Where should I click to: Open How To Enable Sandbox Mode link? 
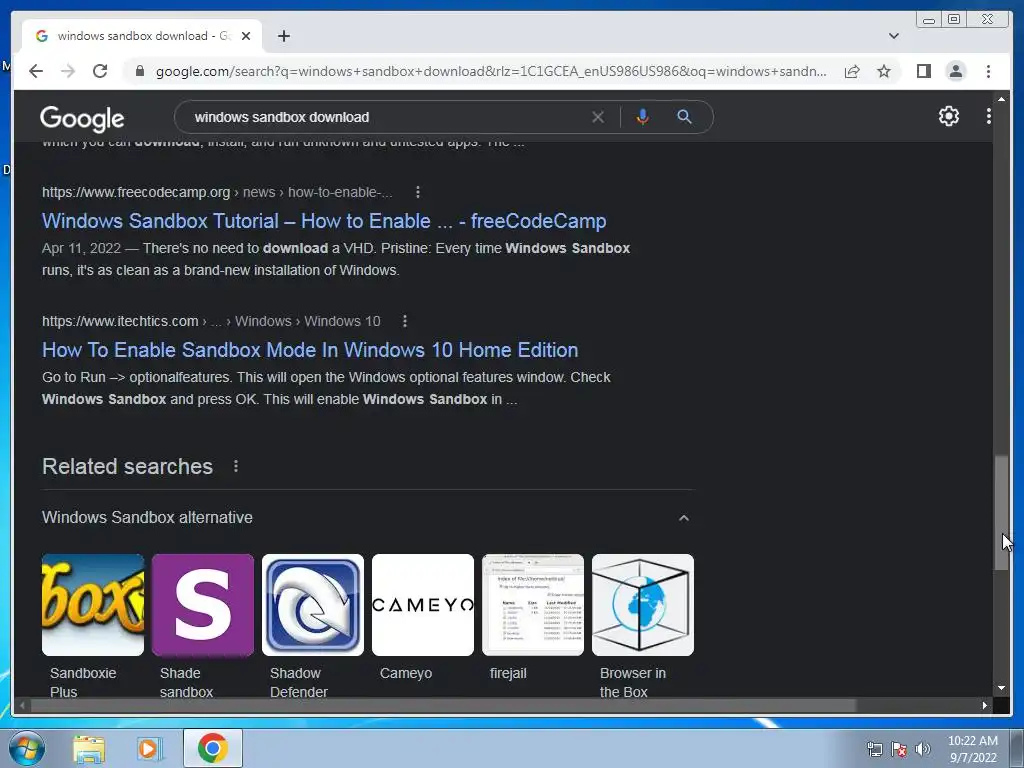coord(310,349)
